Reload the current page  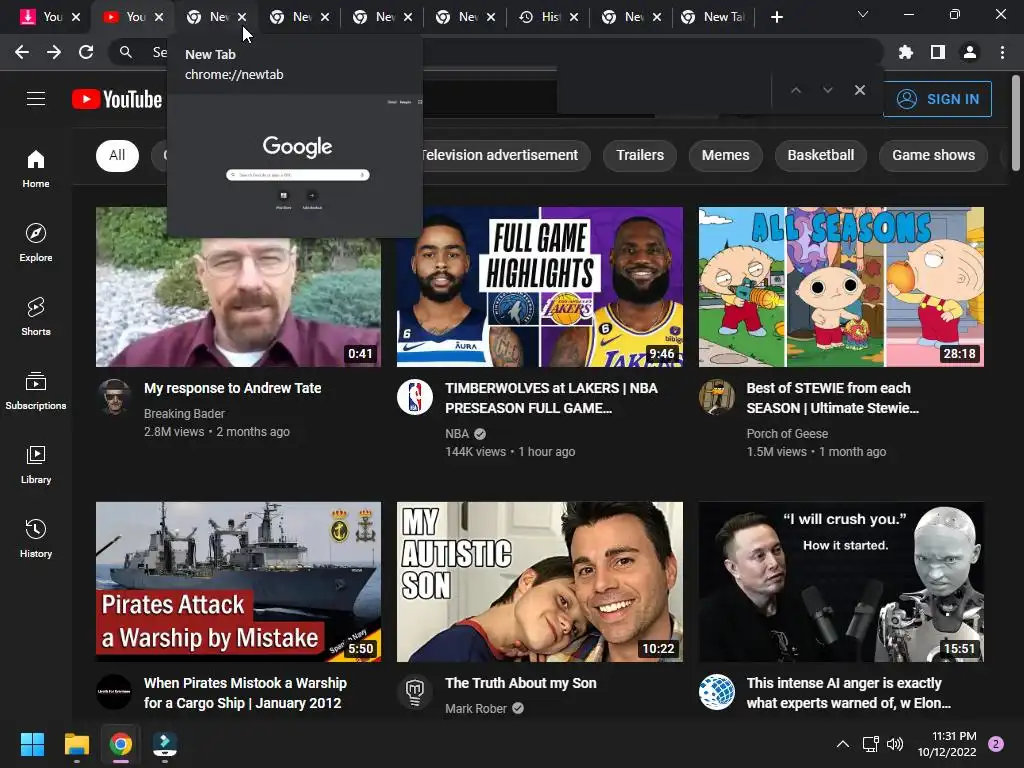(x=86, y=52)
